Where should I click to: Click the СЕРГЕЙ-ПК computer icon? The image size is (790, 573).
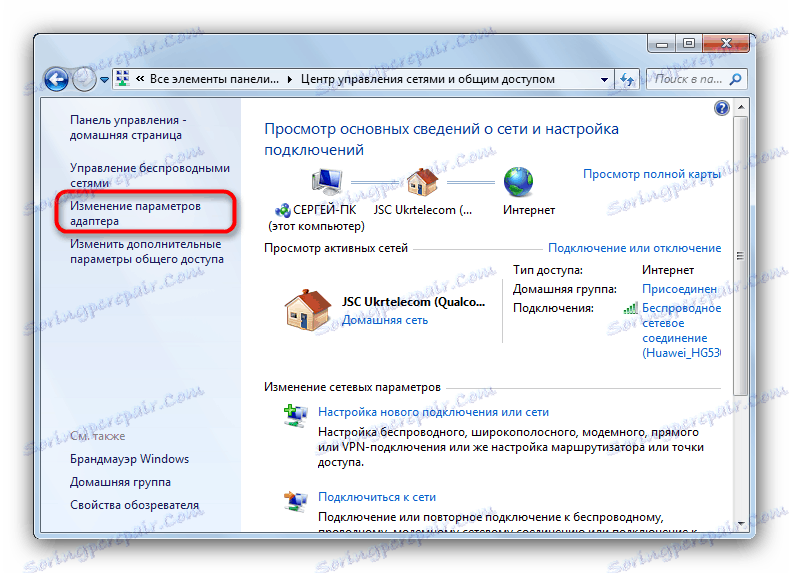click(x=327, y=182)
